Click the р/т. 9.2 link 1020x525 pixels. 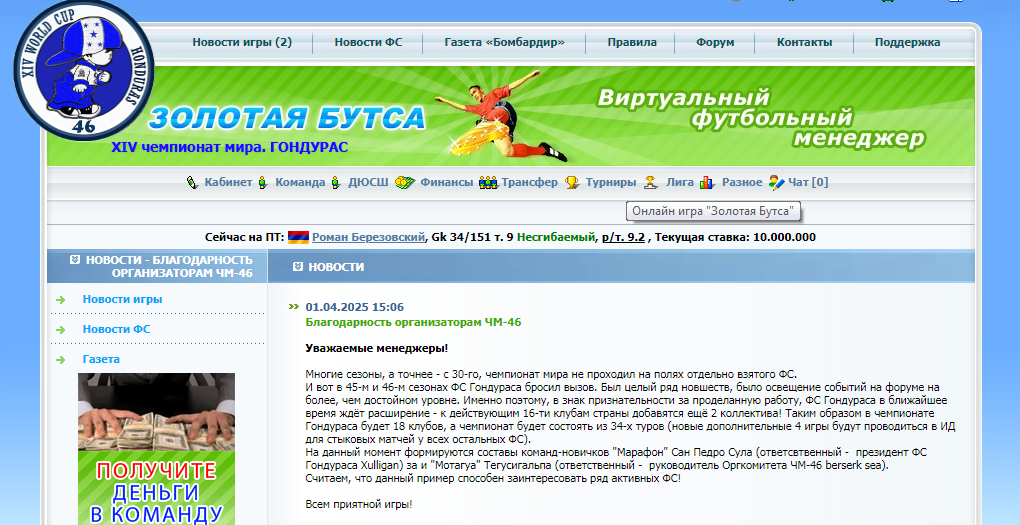(x=623, y=237)
